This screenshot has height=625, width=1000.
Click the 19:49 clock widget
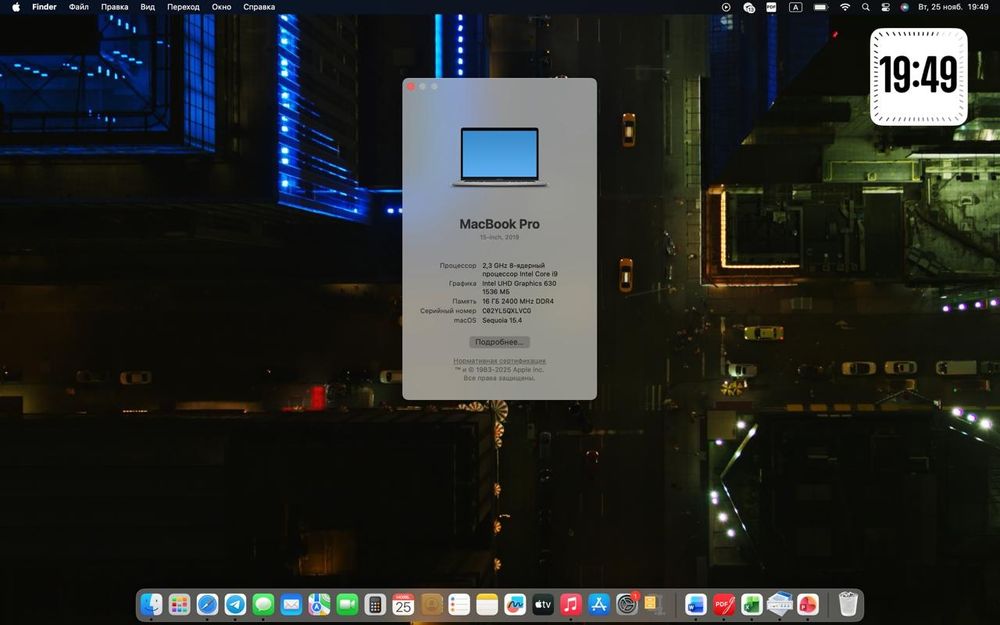(918, 77)
